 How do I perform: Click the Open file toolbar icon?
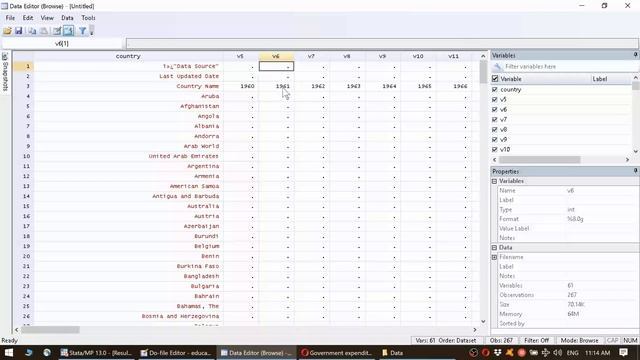point(7,31)
